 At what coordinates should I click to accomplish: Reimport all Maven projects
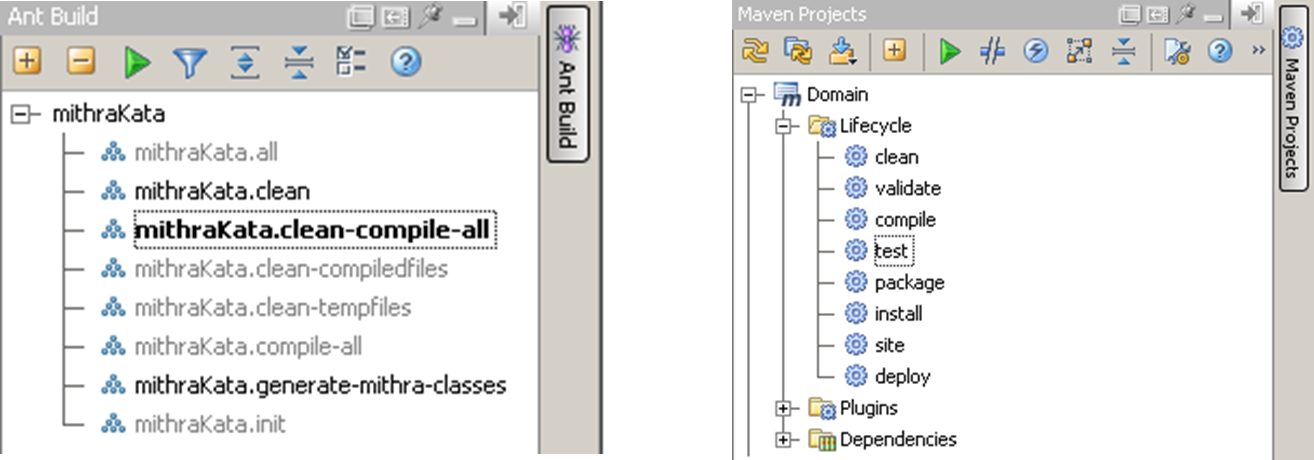tap(754, 51)
